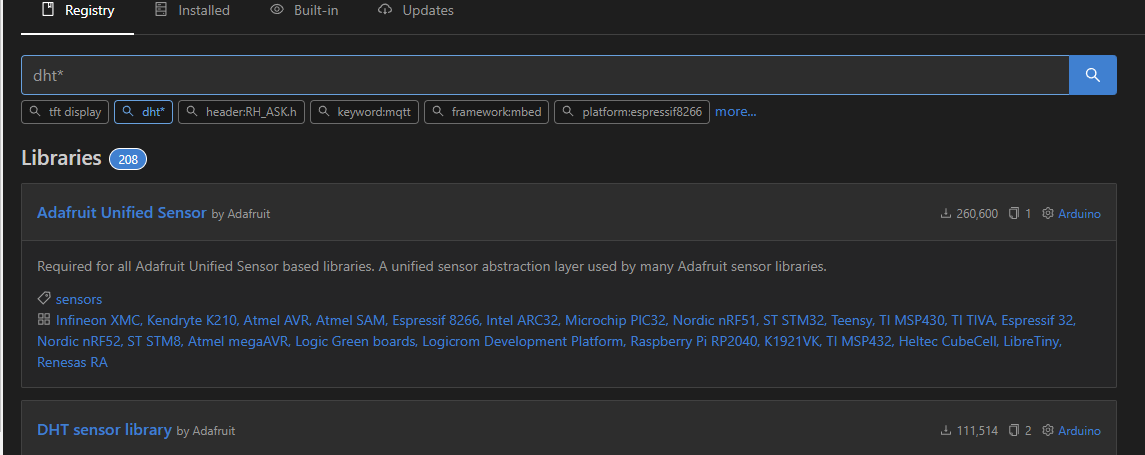Select the framework:mbed search chip

point(486,112)
